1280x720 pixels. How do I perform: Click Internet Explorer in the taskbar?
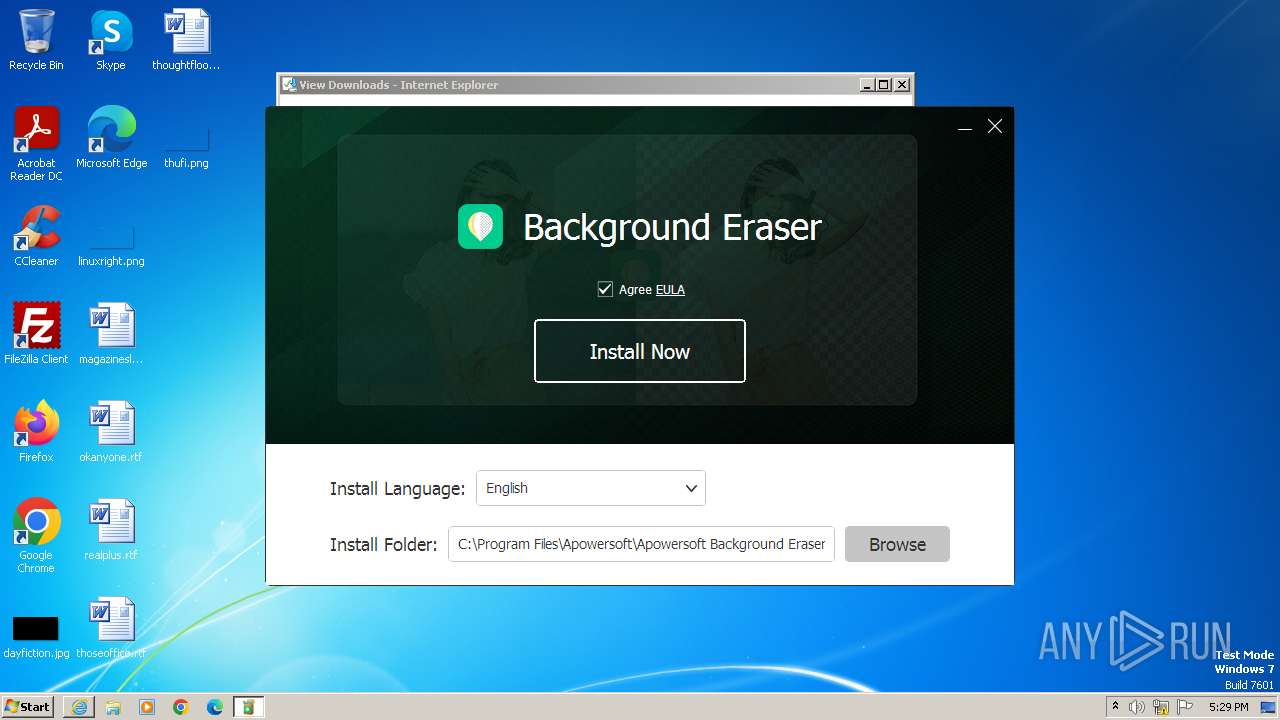click(x=79, y=707)
